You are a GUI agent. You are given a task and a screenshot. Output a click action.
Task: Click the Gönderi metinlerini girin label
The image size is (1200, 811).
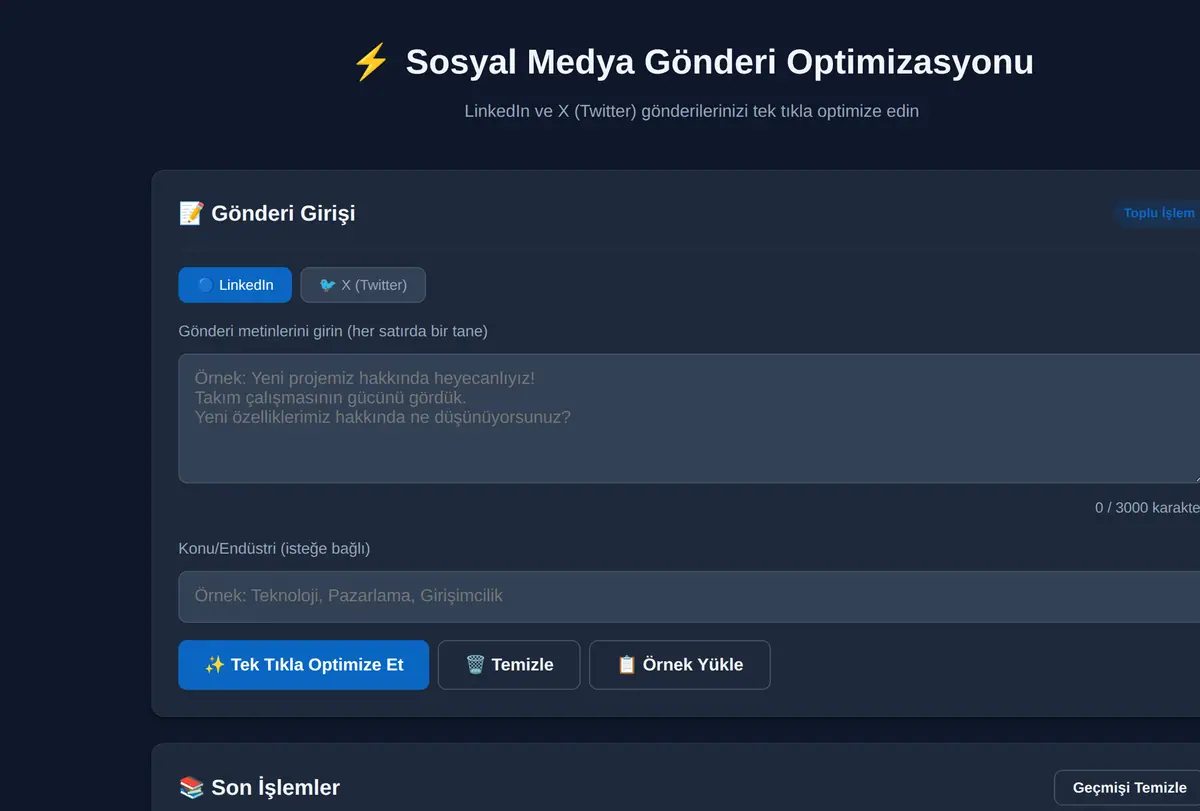pos(333,331)
